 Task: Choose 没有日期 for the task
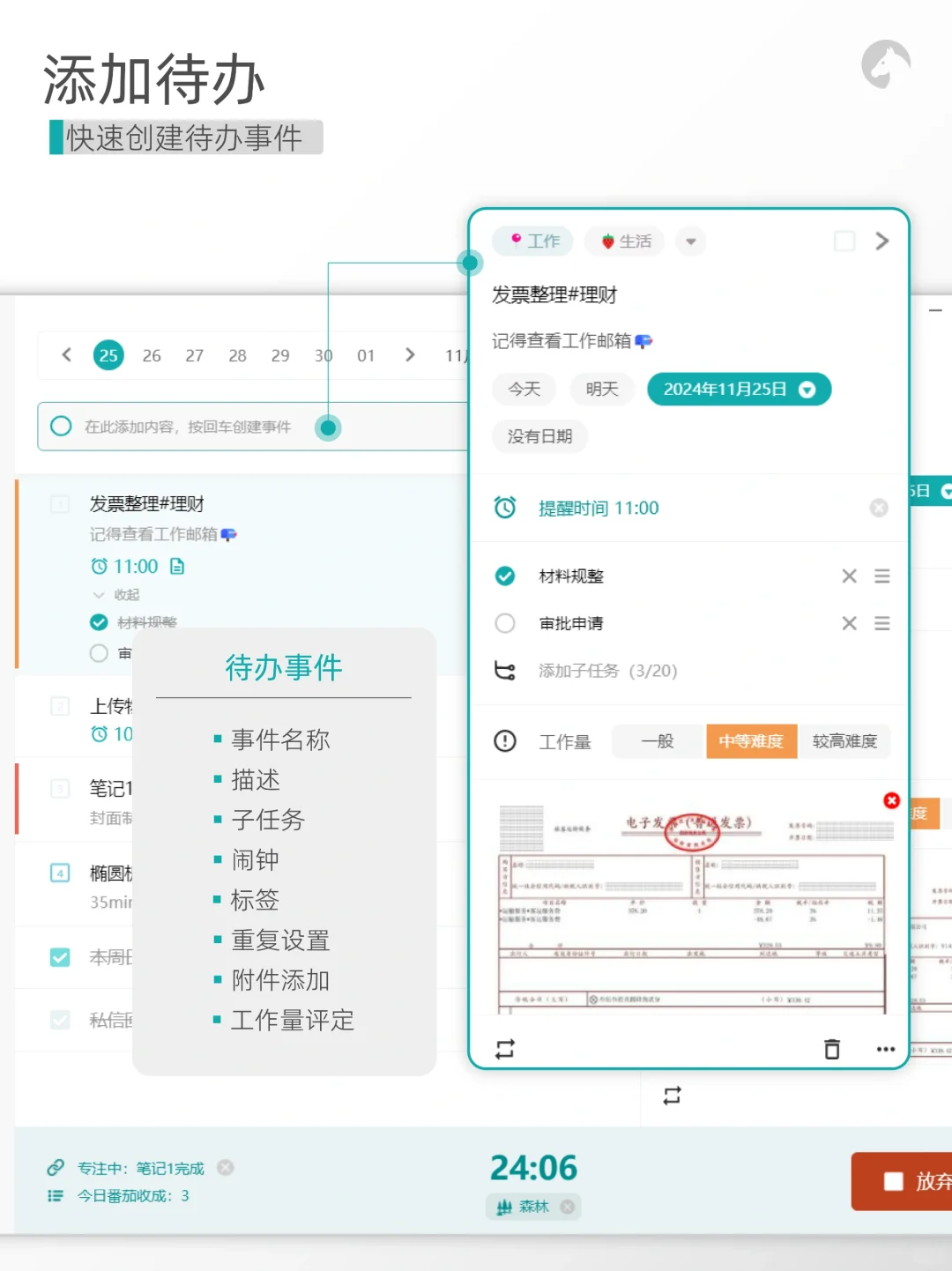click(539, 436)
